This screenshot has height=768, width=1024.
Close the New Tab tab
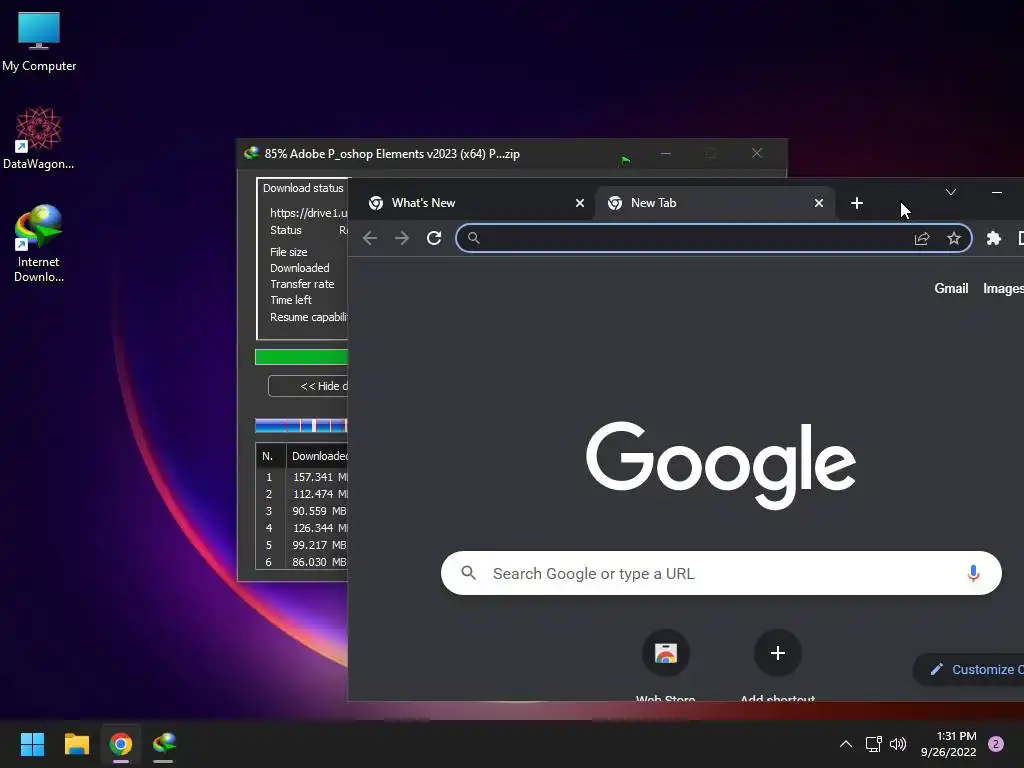pyautogui.click(x=818, y=203)
